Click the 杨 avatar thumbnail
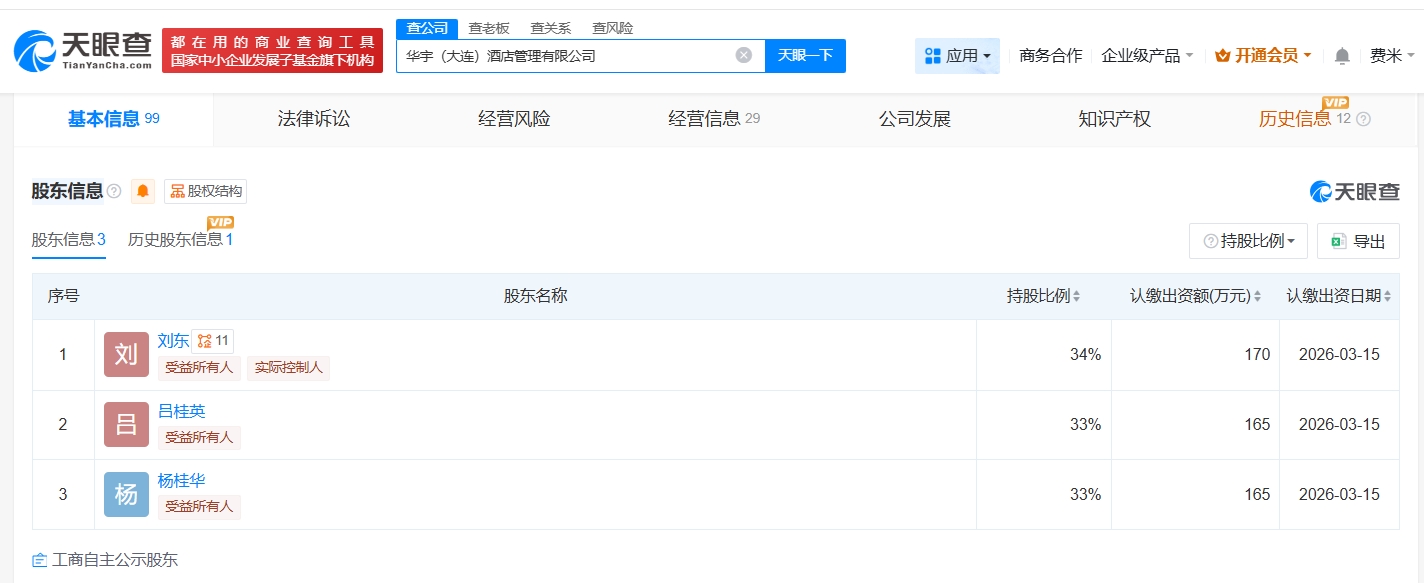The width and height of the screenshot is (1424, 583). 126,494
